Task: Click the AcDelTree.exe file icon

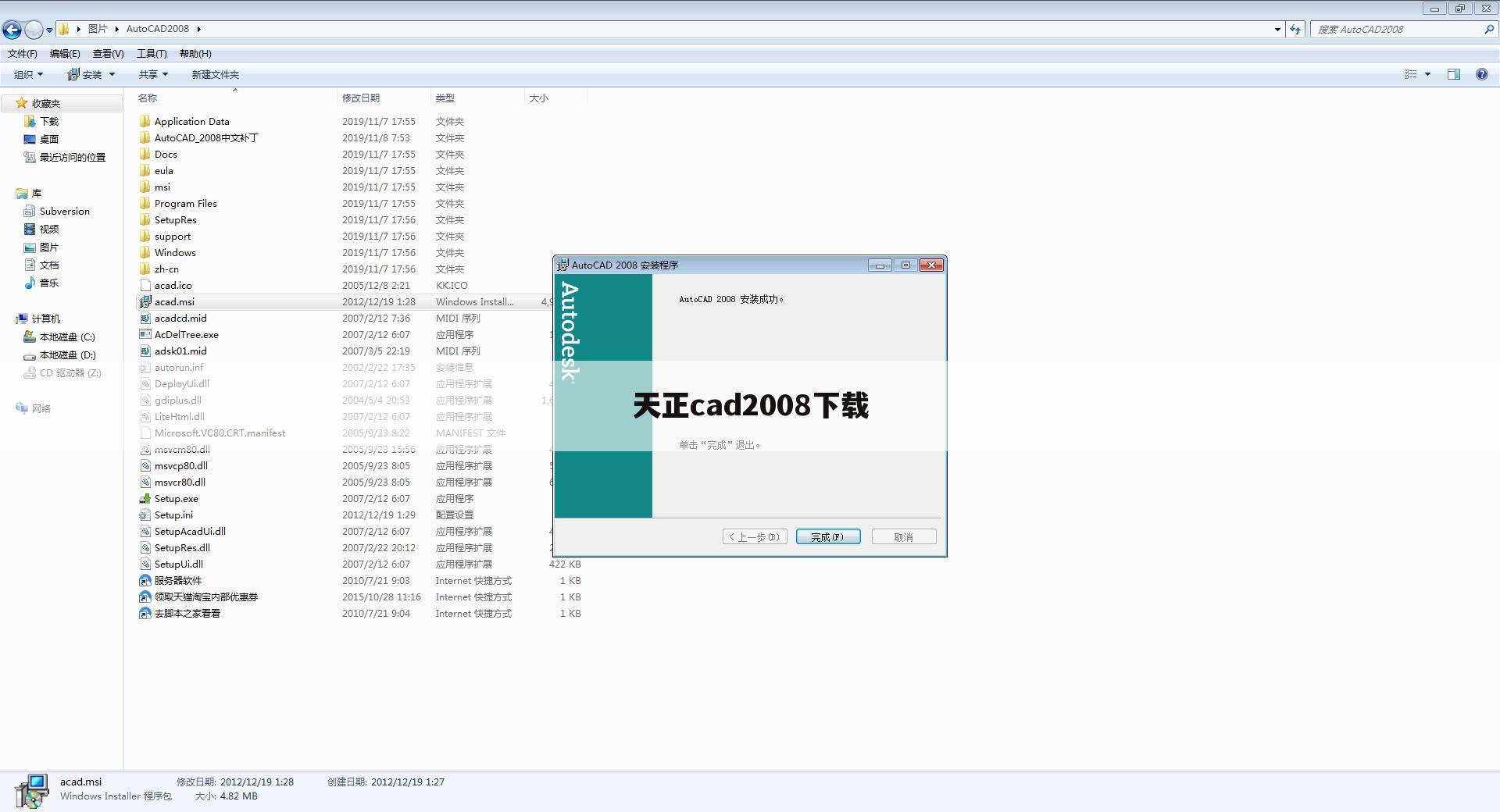Action: [145, 334]
